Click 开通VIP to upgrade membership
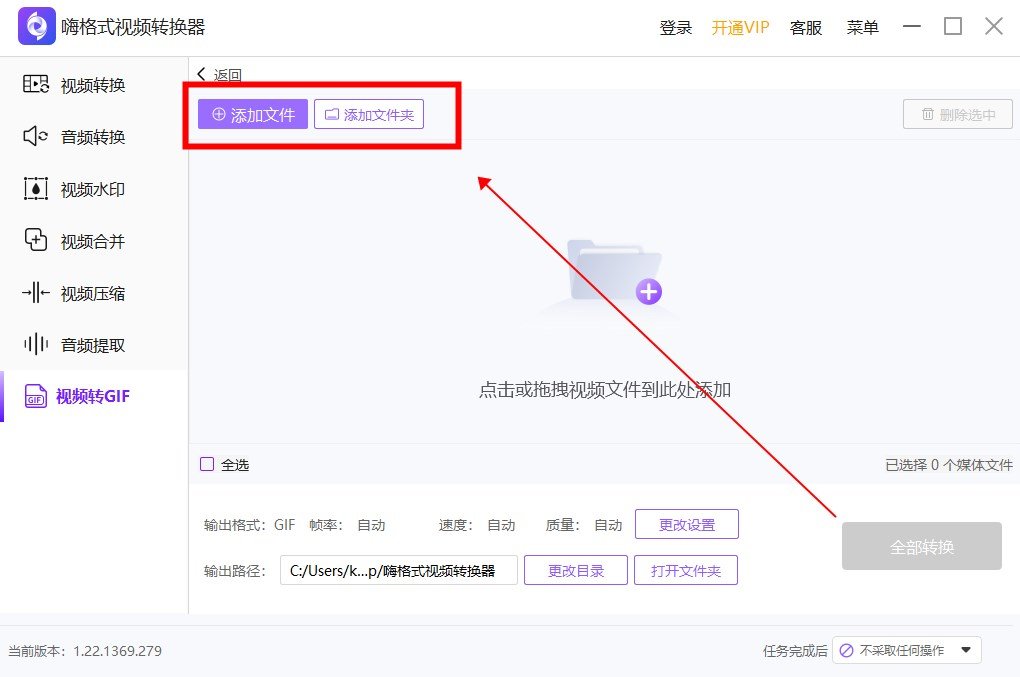Image resolution: width=1020 pixels, height=677 pixels. point(740,27)
